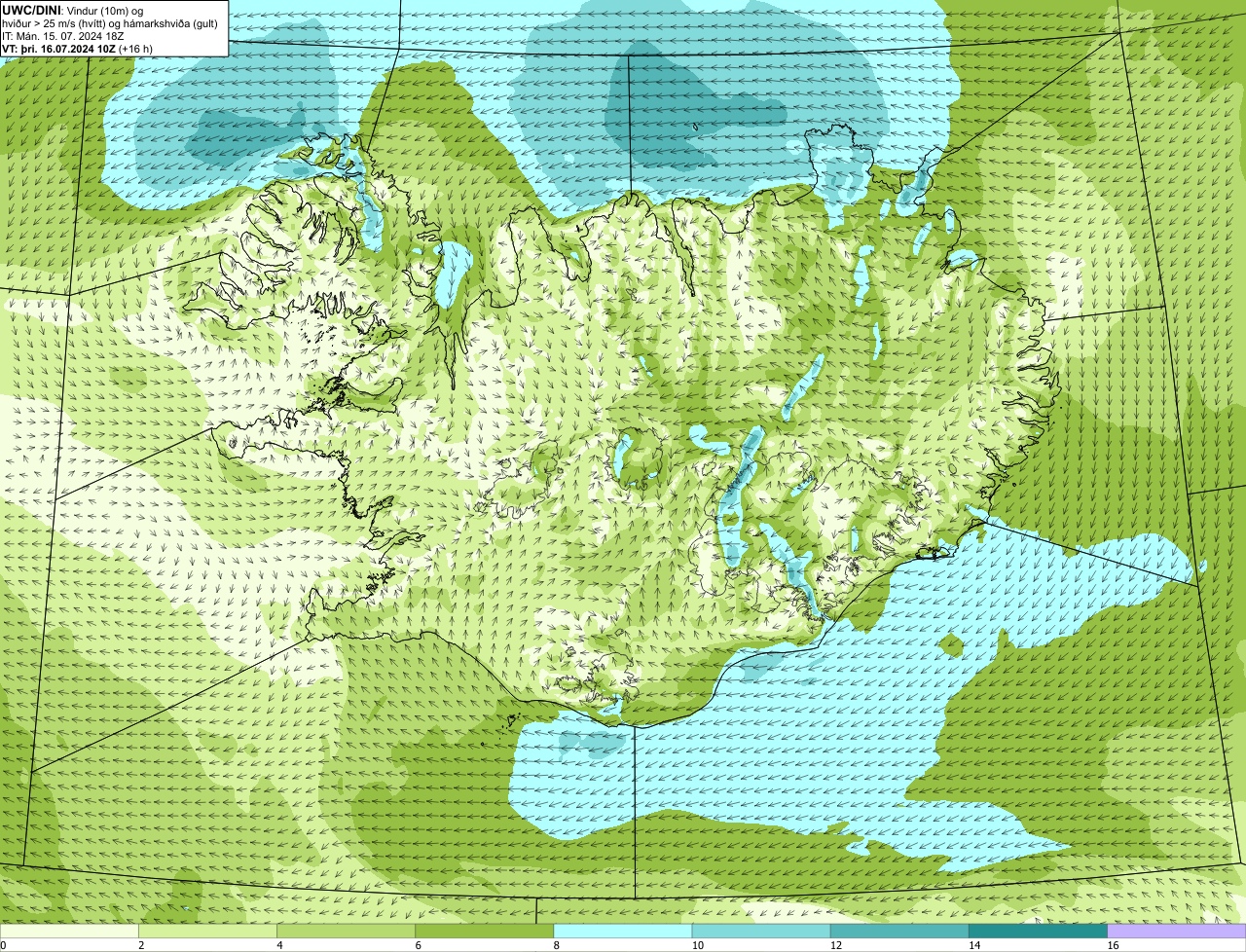The width and height of the screenshot is (1246, 952).
Task: Click the 12–14 teal legend segment
Action: 899,931
